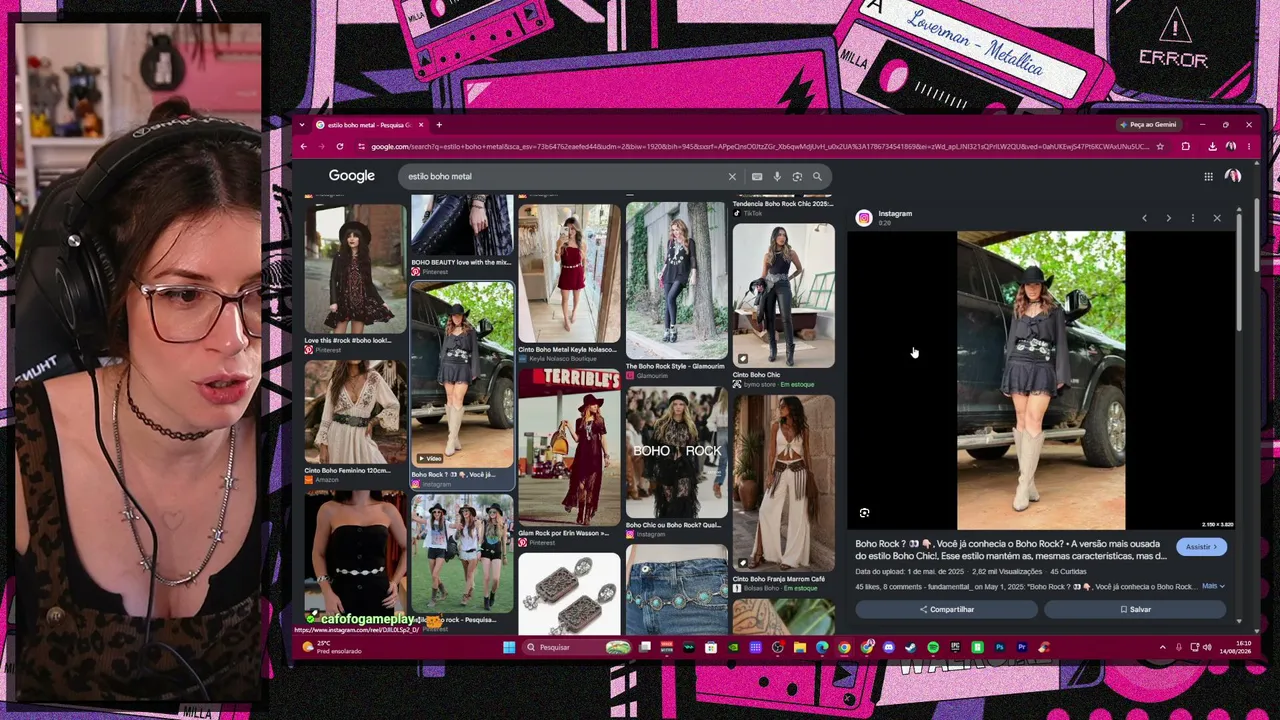Open the Chrome extensions puzzle icon
Screen dimensions: 1280x720
click(1186, 146)
